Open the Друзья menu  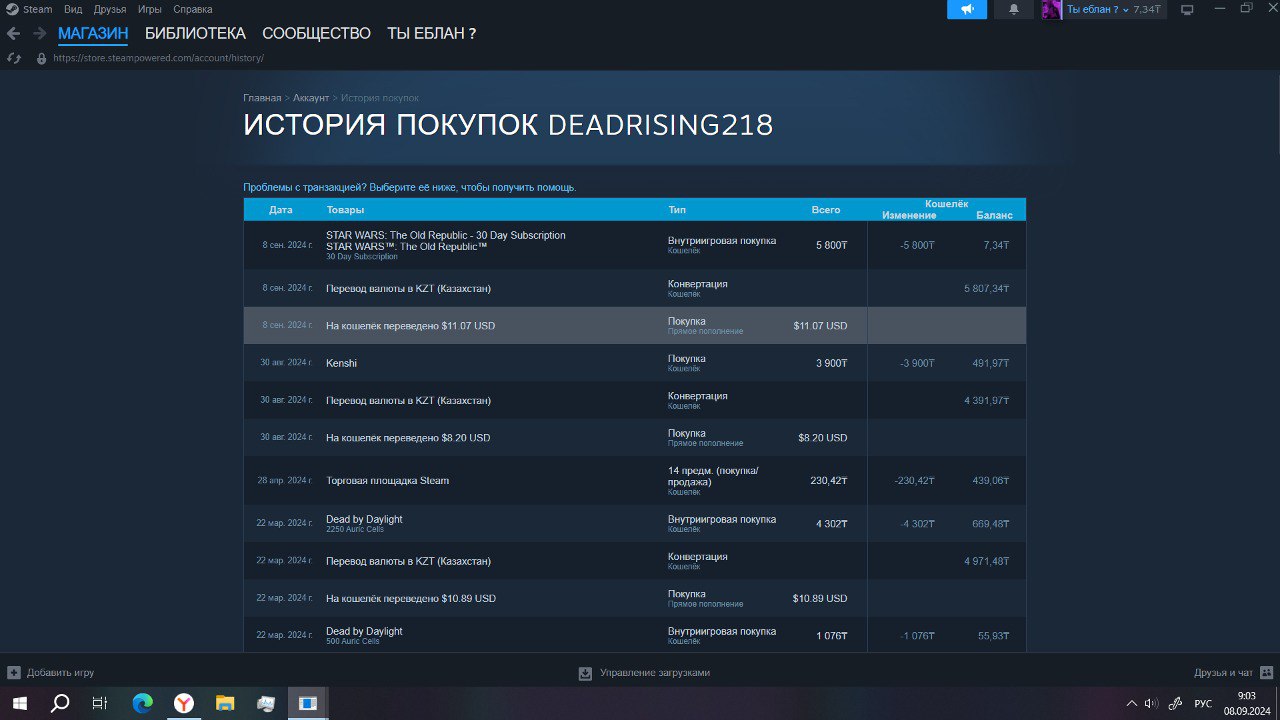click(x=110, y=9)
